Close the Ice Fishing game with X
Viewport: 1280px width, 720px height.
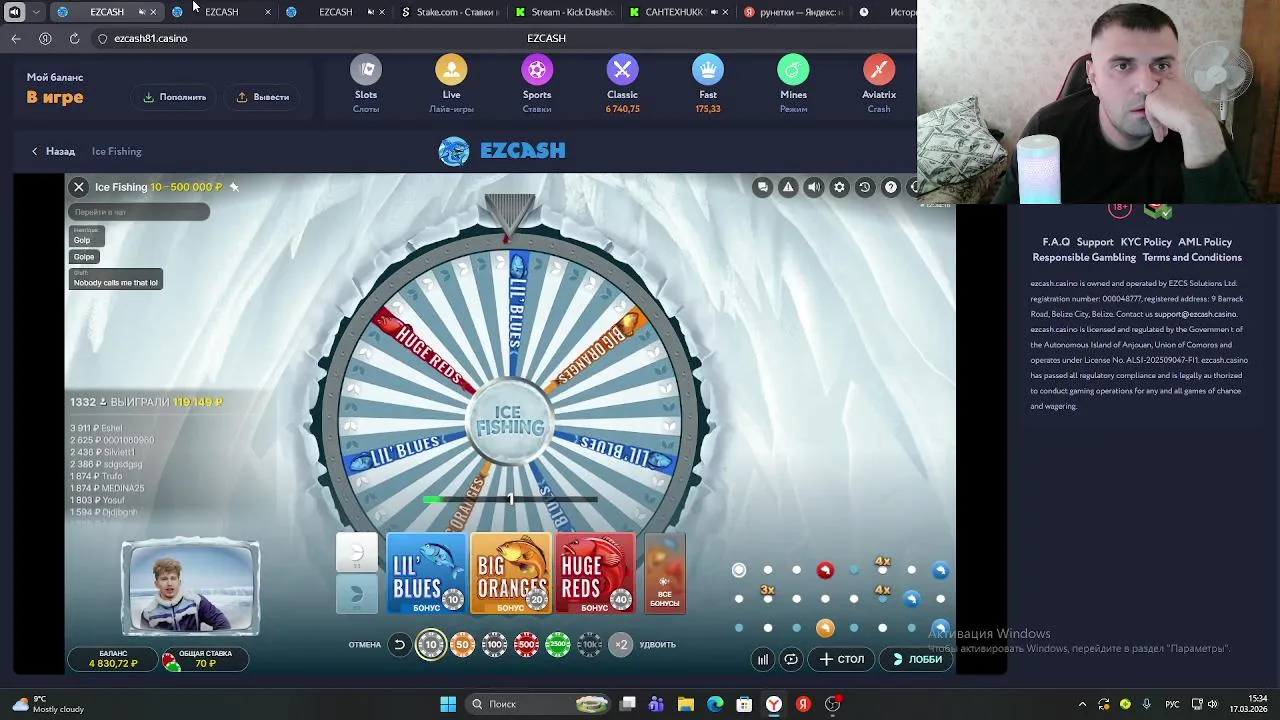(x=79, y=187)
